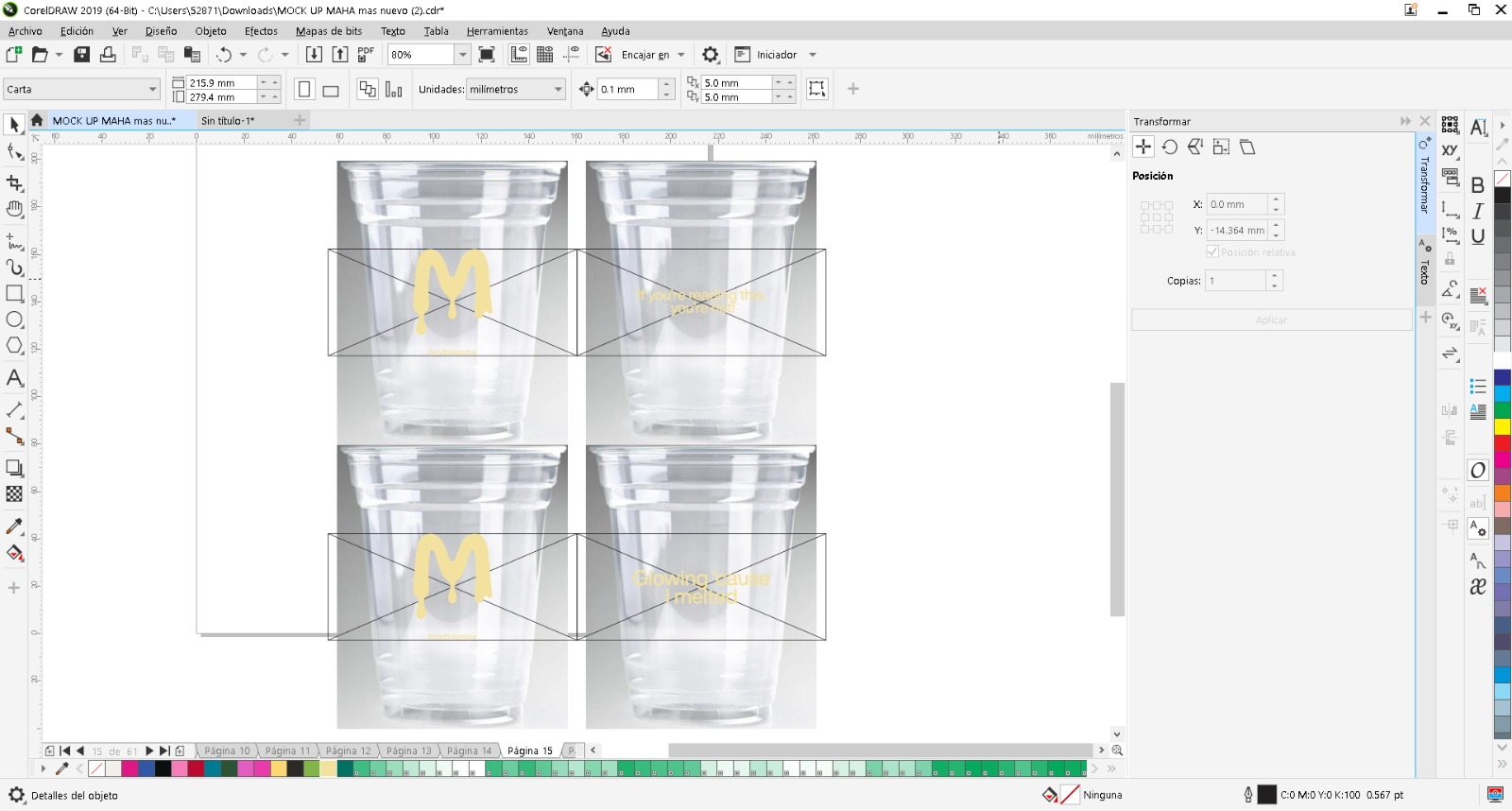Pick the Ellipse tool
This screenshot has width=1512, height=811.
(14, 319)
